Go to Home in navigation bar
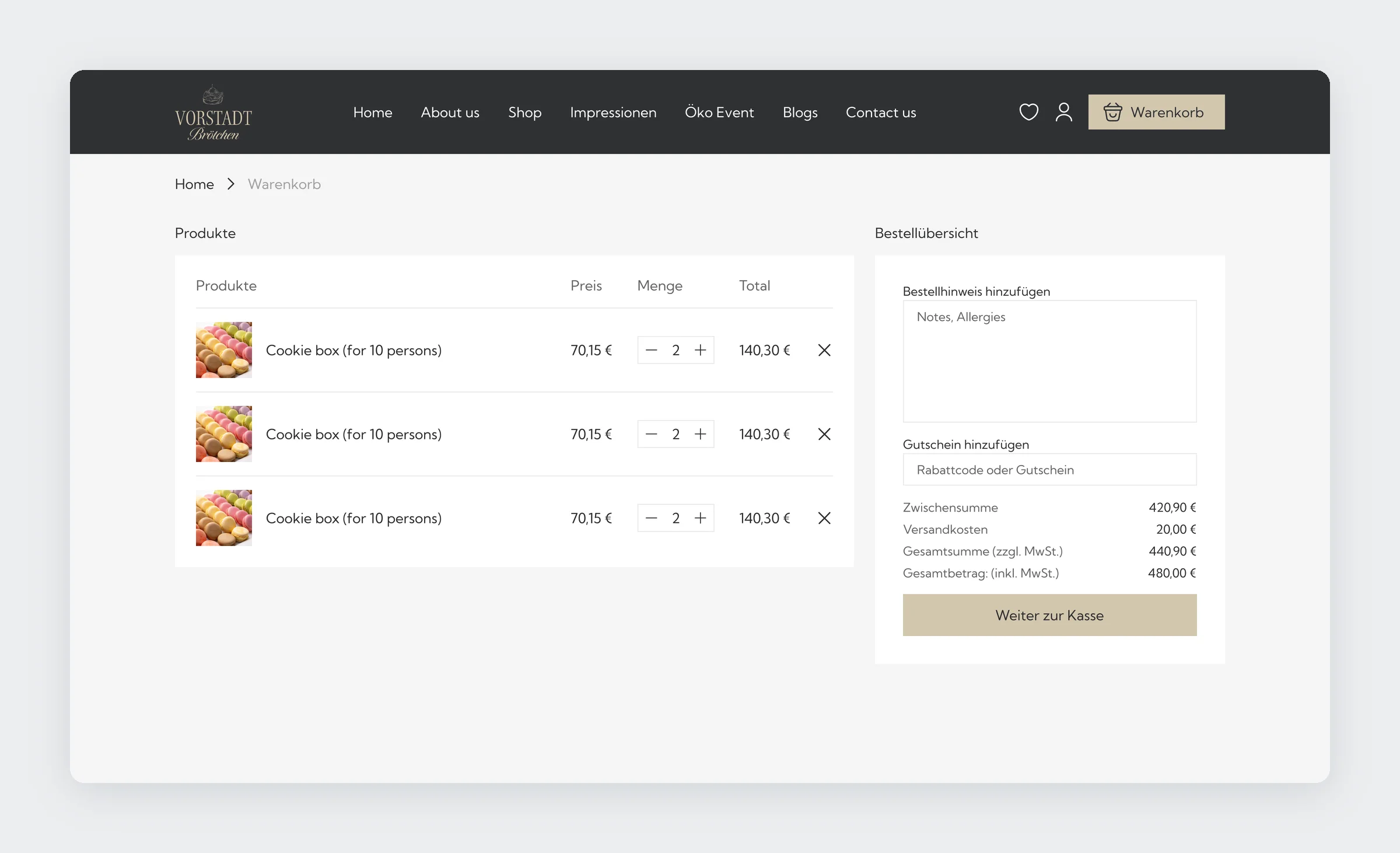Screen dimensions: 1400x853 (x=373, y=112)
